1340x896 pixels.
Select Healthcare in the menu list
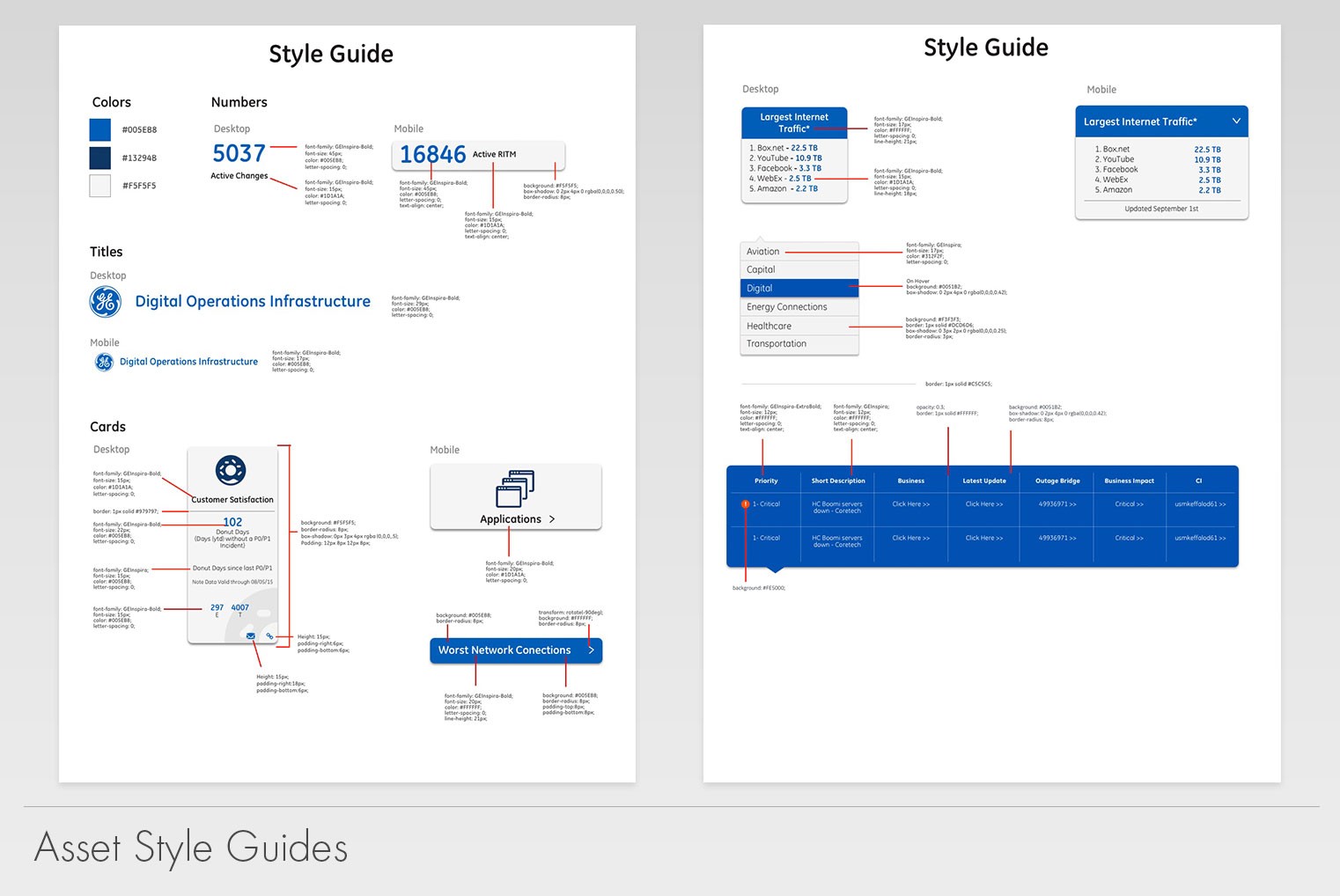(x=799, y=326)
